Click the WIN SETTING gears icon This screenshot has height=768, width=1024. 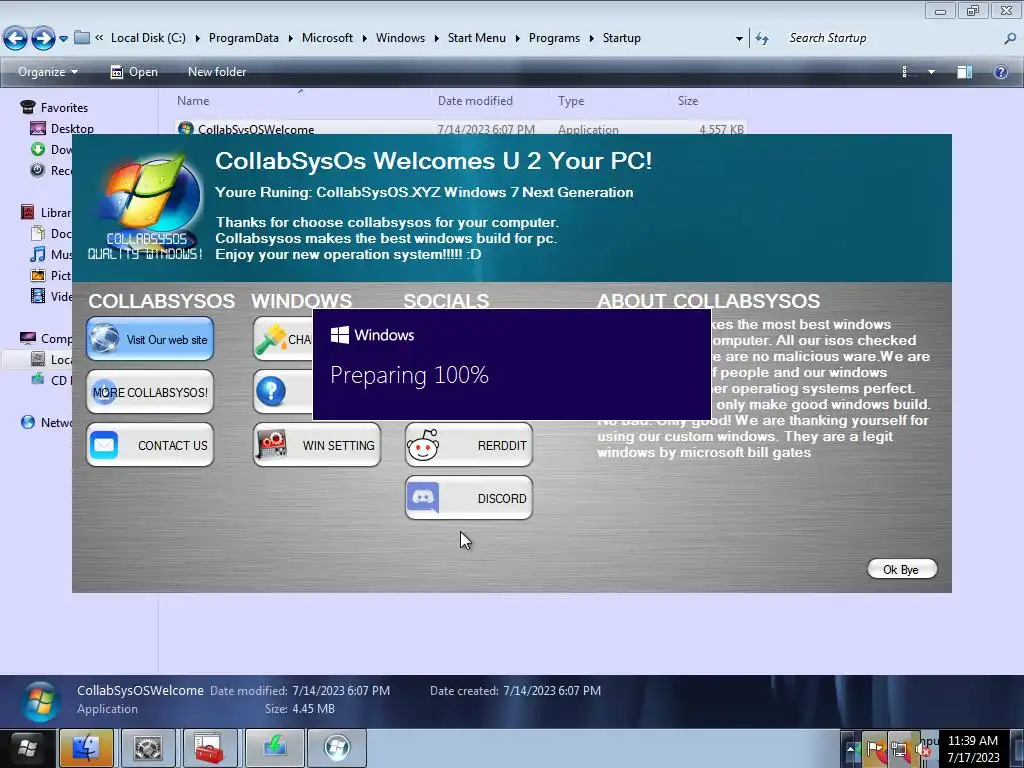[x=272, y=445]
